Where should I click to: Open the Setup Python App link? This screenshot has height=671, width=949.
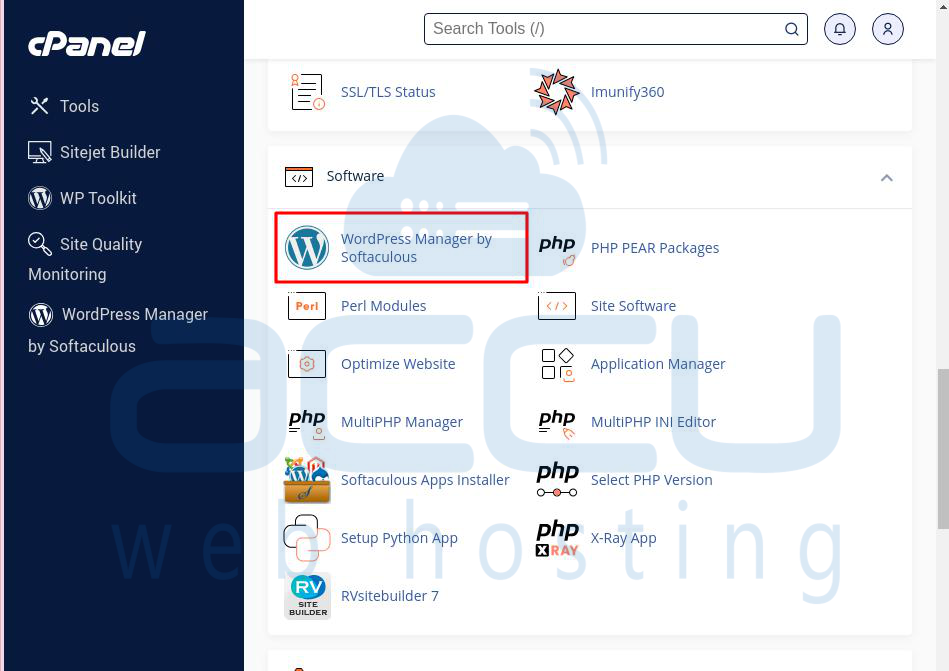point(399,538)
